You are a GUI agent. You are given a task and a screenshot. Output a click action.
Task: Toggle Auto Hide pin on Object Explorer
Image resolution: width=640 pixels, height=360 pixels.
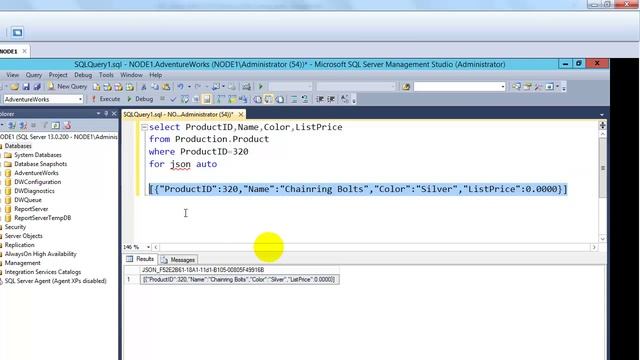point(106,113)
